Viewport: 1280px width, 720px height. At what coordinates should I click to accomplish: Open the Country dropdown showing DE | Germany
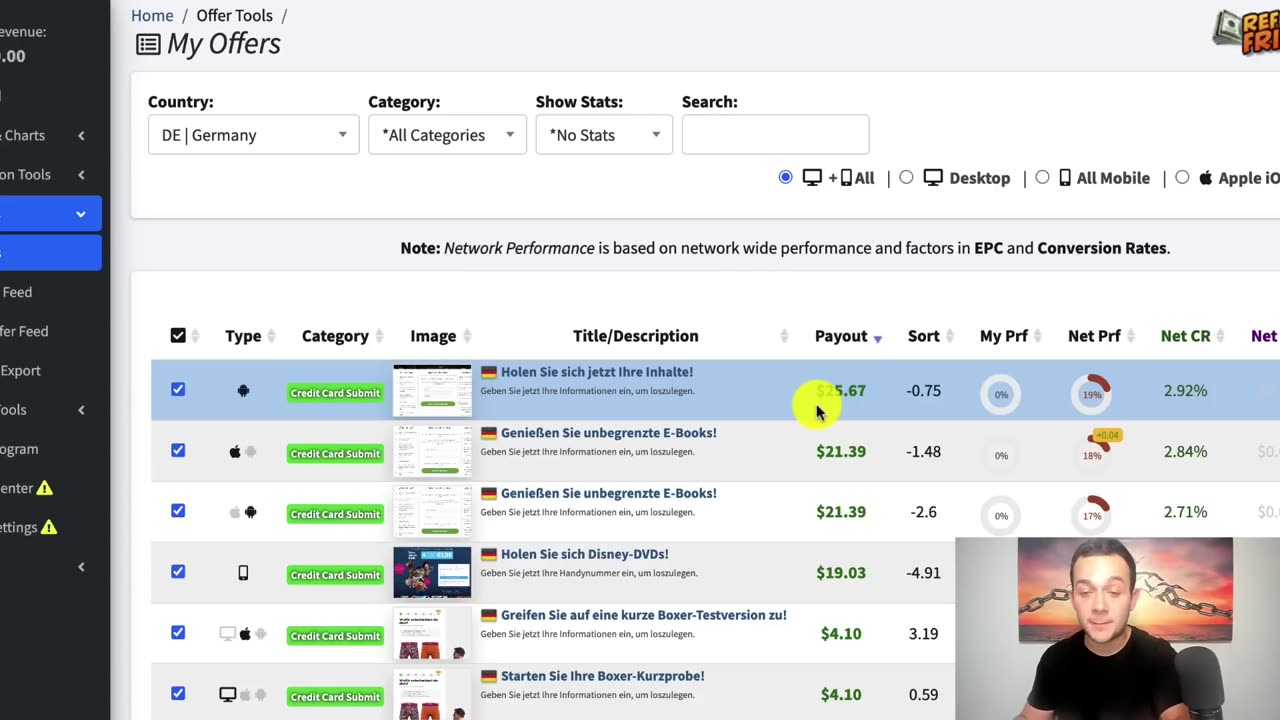pos(253,134)
